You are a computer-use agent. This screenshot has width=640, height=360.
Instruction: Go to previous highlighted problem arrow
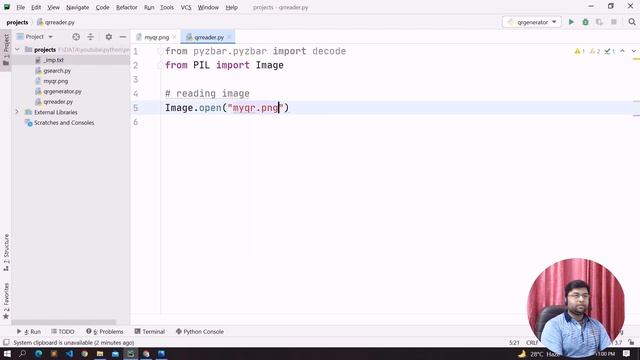click(622, 51)
